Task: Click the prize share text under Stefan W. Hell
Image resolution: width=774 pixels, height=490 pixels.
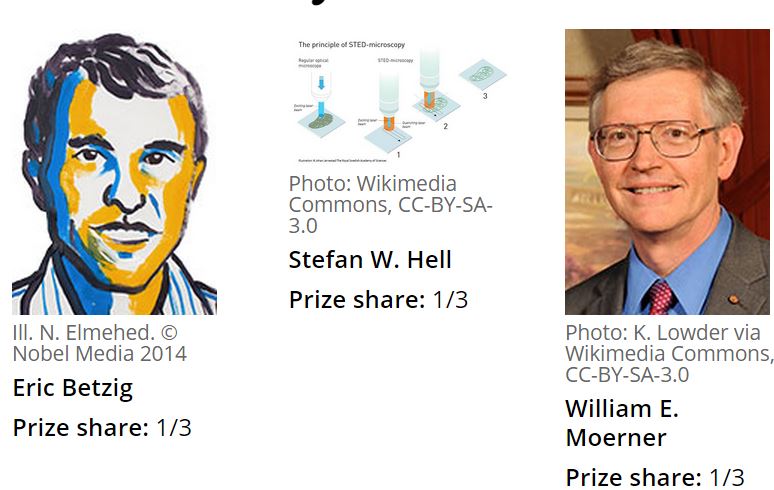Action: (378, 300)
